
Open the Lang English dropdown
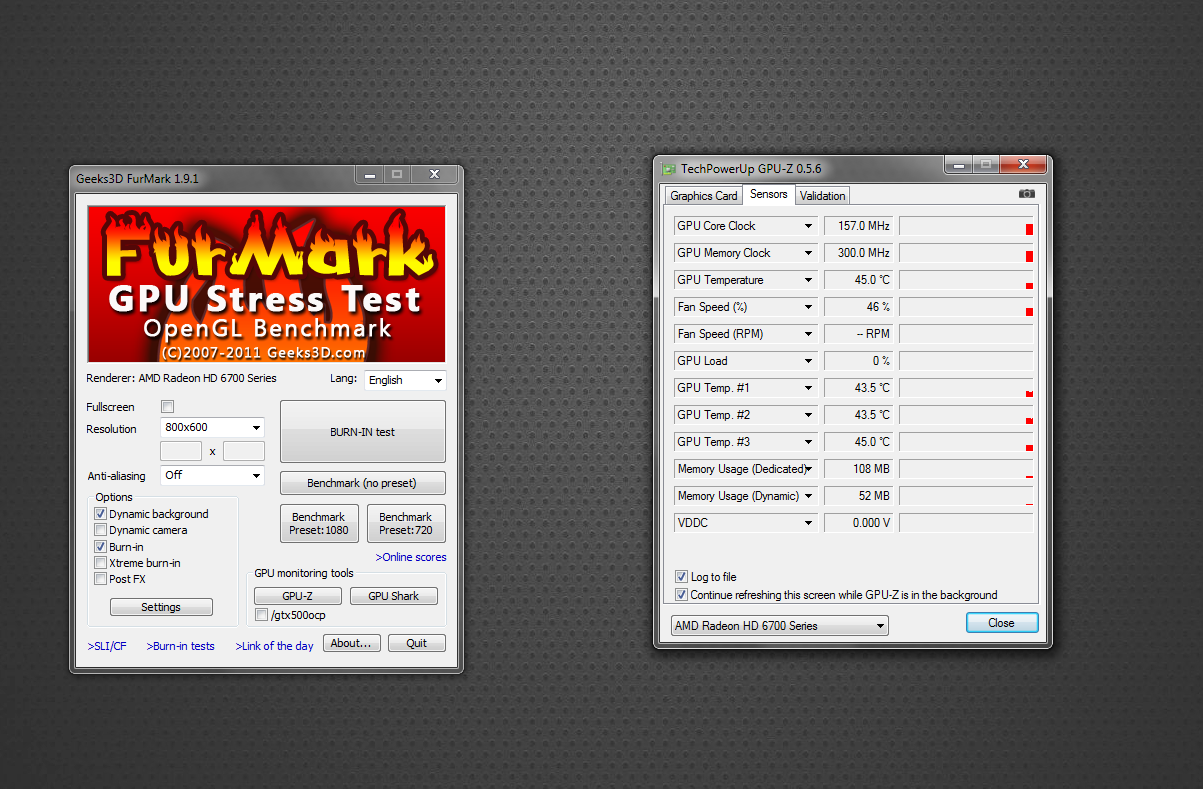coord(405,380)
